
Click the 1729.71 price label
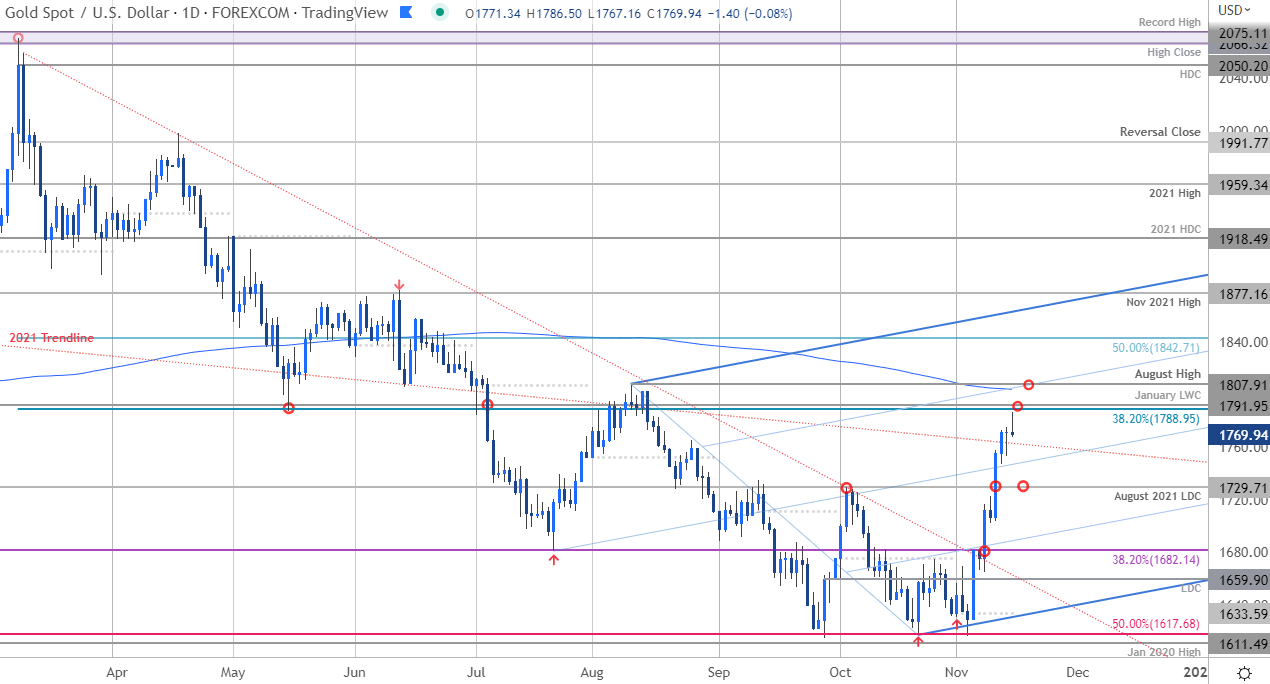(1238, 487)
